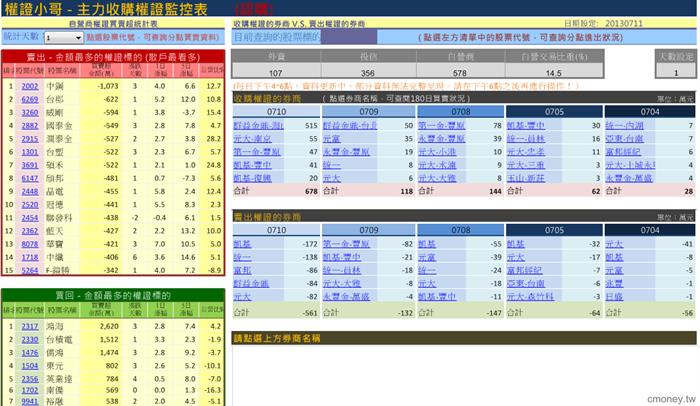Open 0710 selling broker 元大 valued -82
Image resolution: width=700 pixels, height=406 pixels.
point(242,297)
